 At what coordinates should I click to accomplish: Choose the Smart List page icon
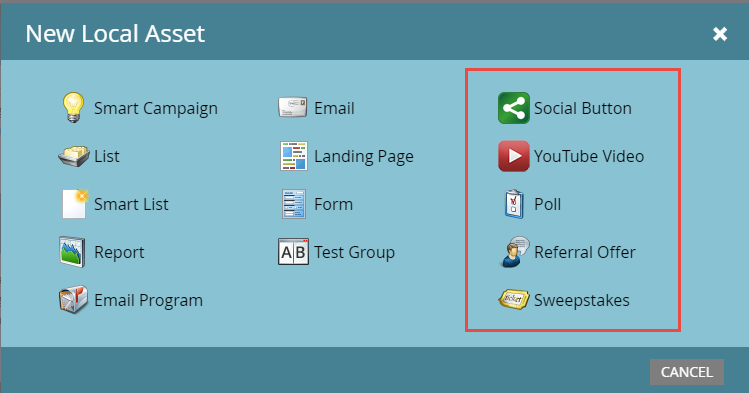click(x=75, y=204)
